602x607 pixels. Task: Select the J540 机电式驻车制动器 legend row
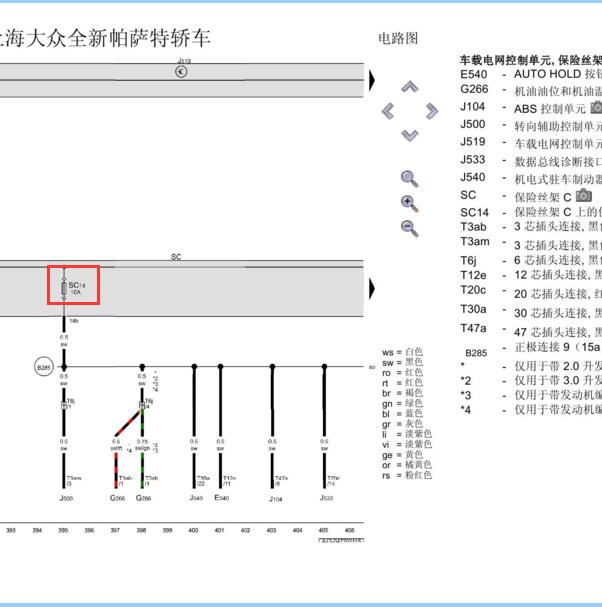click(x=531, y=178)
